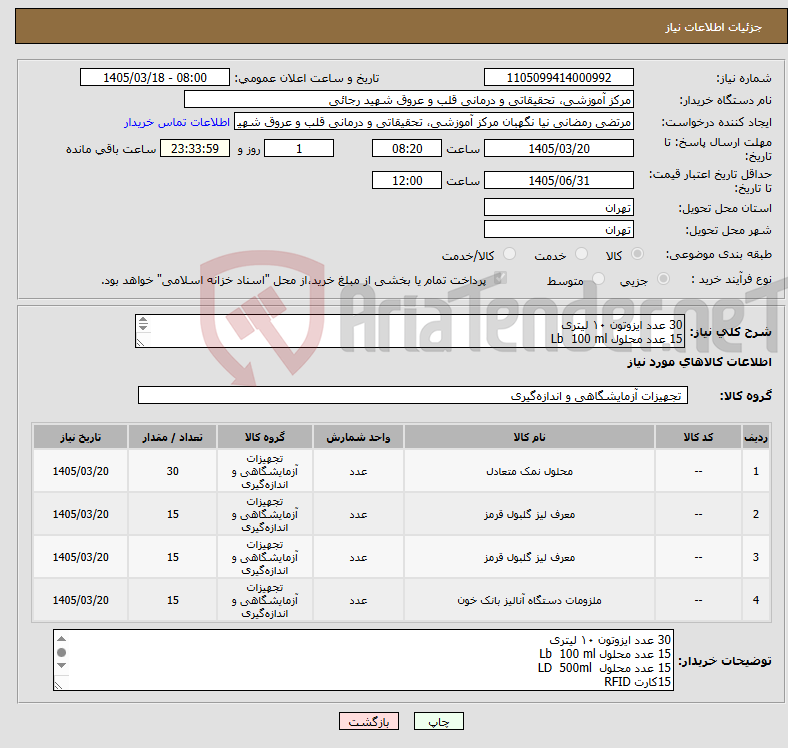Select the خدمت radio button
The height and width of the screenshot is (748, 788).
[581, 254]
